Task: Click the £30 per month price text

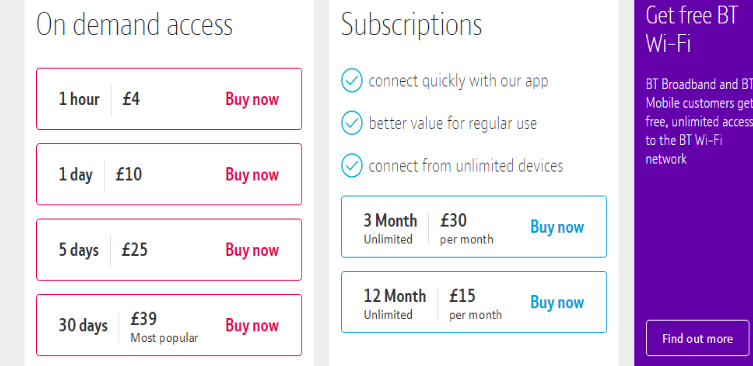Action: (x=466, y=229)
